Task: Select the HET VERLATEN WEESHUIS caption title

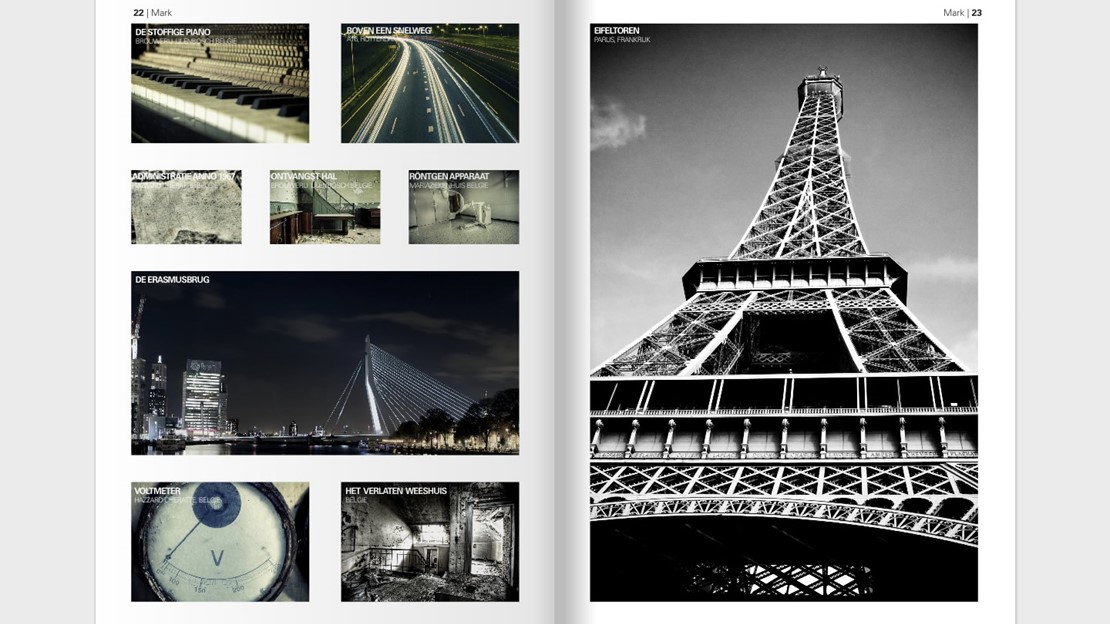Action: pyautogui.click(x=396, y=491)
